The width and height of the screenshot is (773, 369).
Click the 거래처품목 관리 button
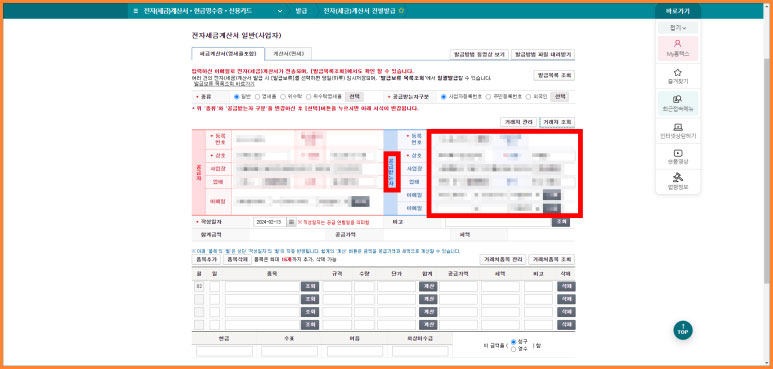[502, 259]
